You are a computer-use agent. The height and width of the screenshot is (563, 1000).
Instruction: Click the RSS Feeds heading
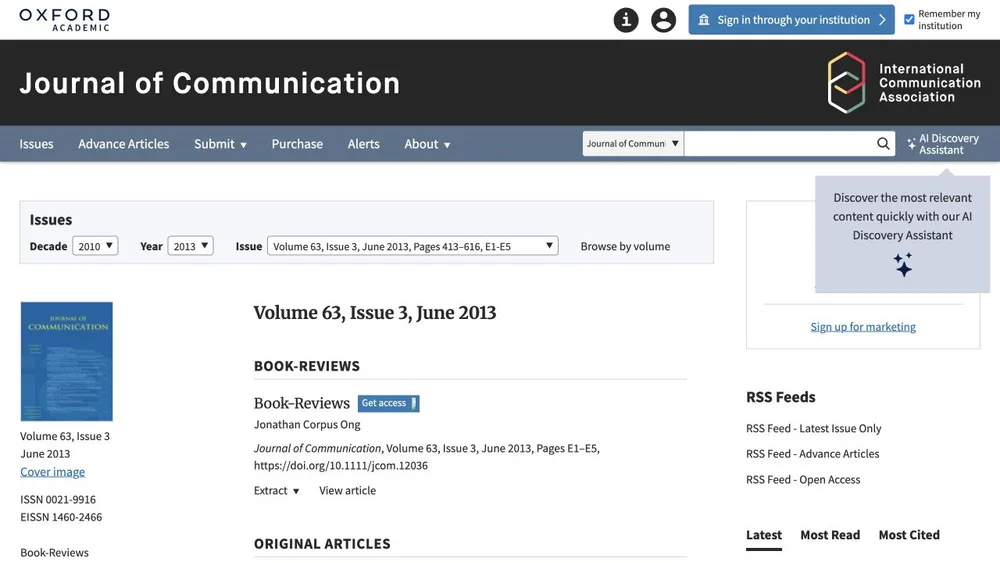click(781, 397)
